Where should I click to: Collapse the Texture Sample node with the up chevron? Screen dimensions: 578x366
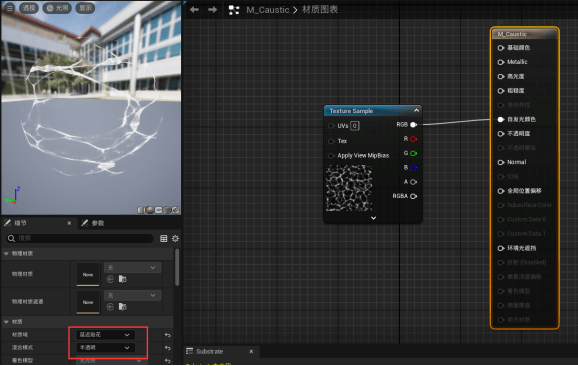tap(416, 111)
